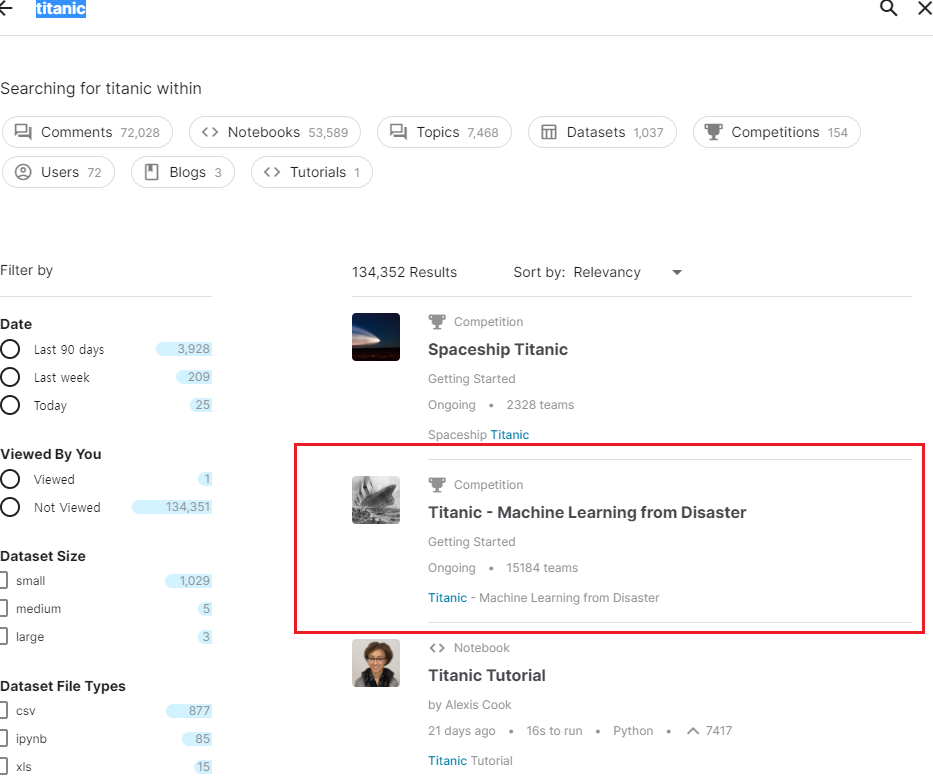Image resolution: width=933 pixels, height=779 pixels.
Task: Click the Competitions trophy icon in chip
Action: click(x=713, y=132)
